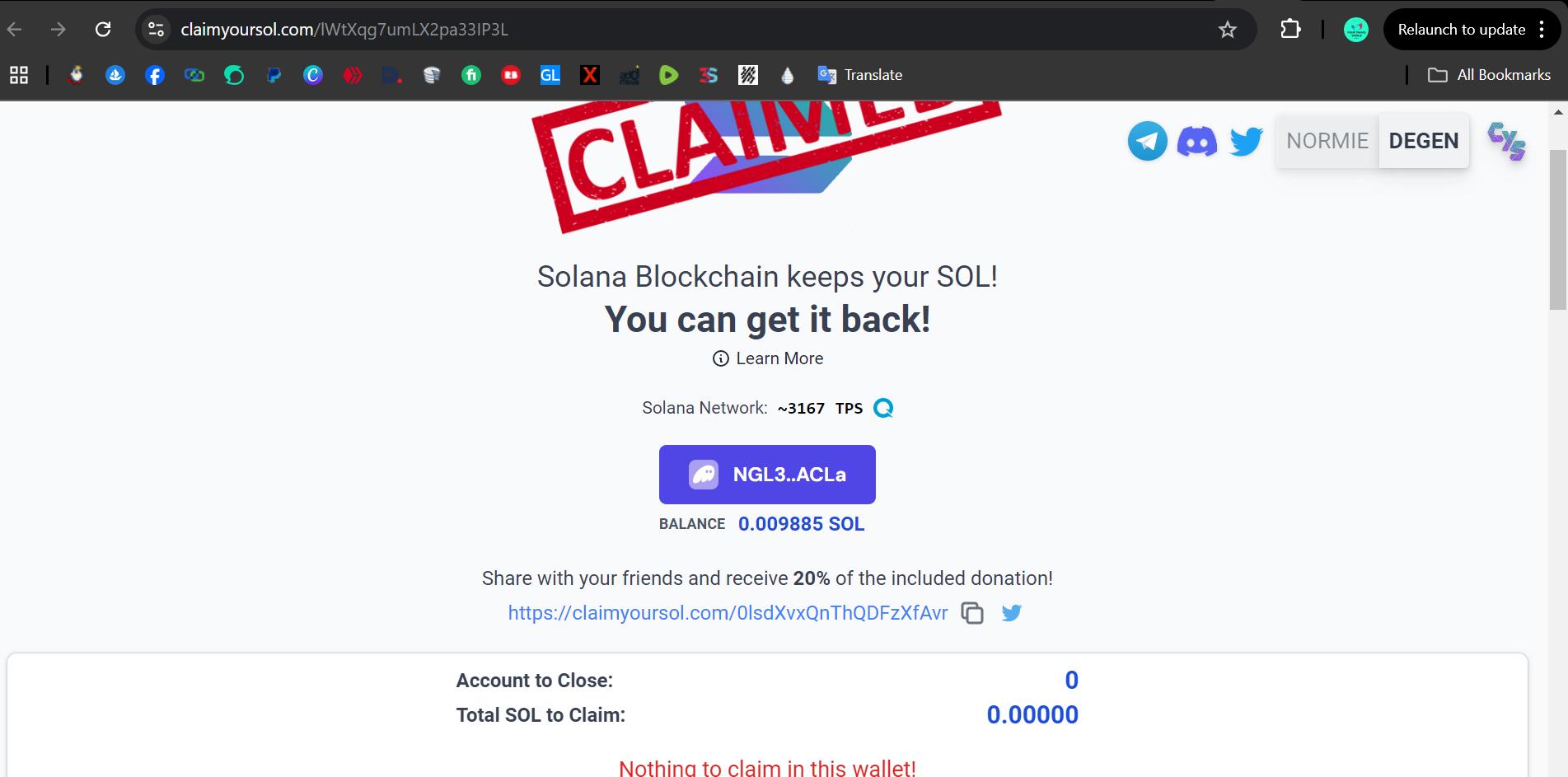1568x777 pixels.
Task: Open the Twitter icon in header
Action: [1246, 141]
